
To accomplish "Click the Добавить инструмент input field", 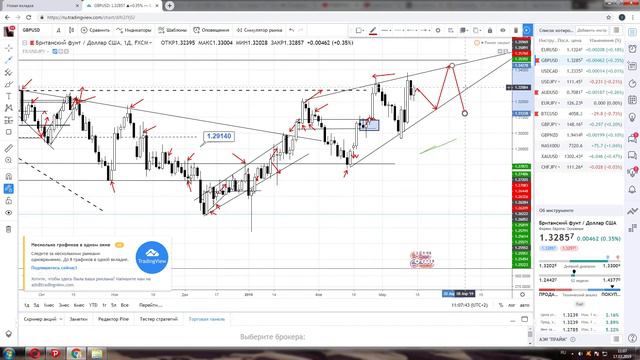I will tap(592, 31).
